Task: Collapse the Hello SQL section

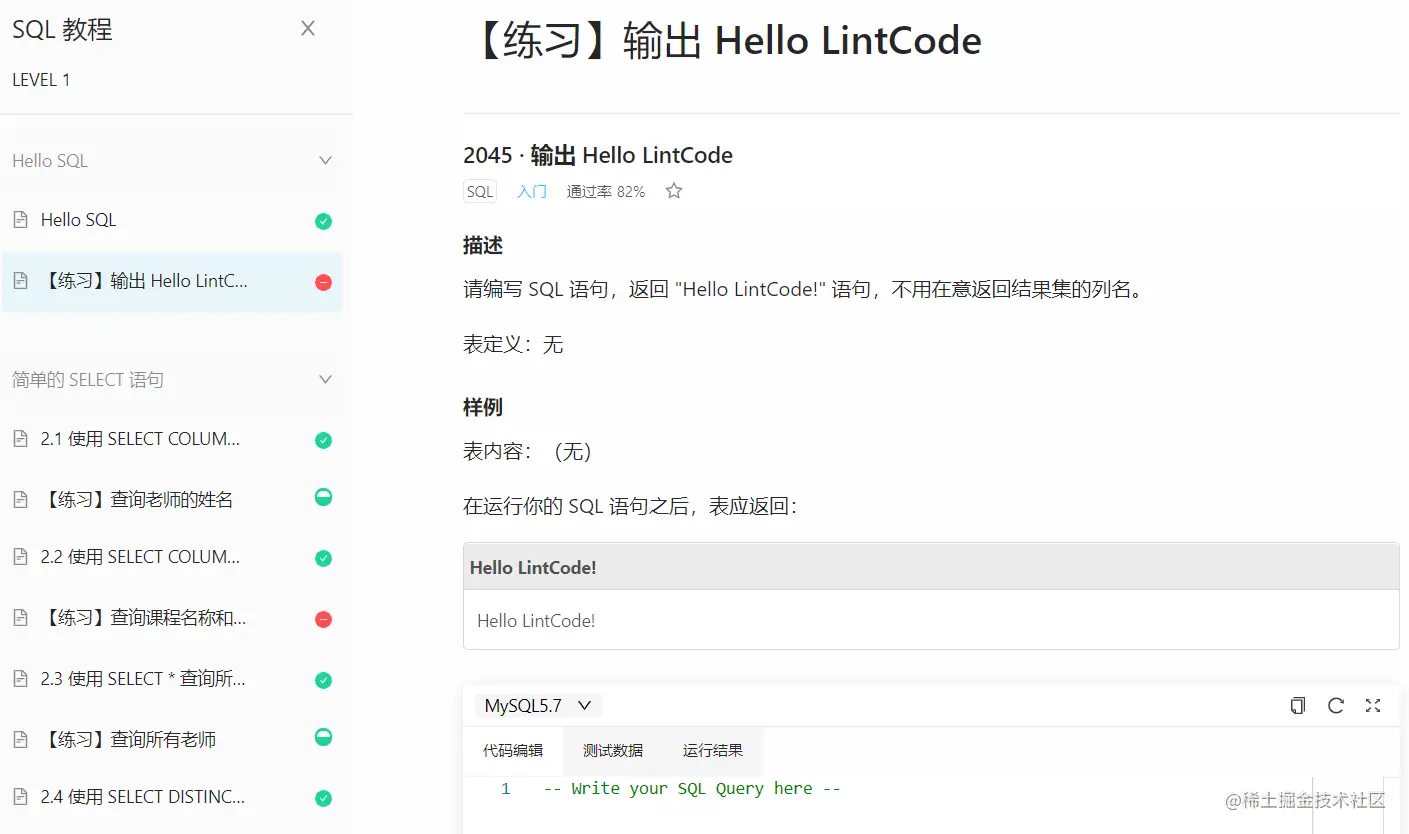Action: 325,160
